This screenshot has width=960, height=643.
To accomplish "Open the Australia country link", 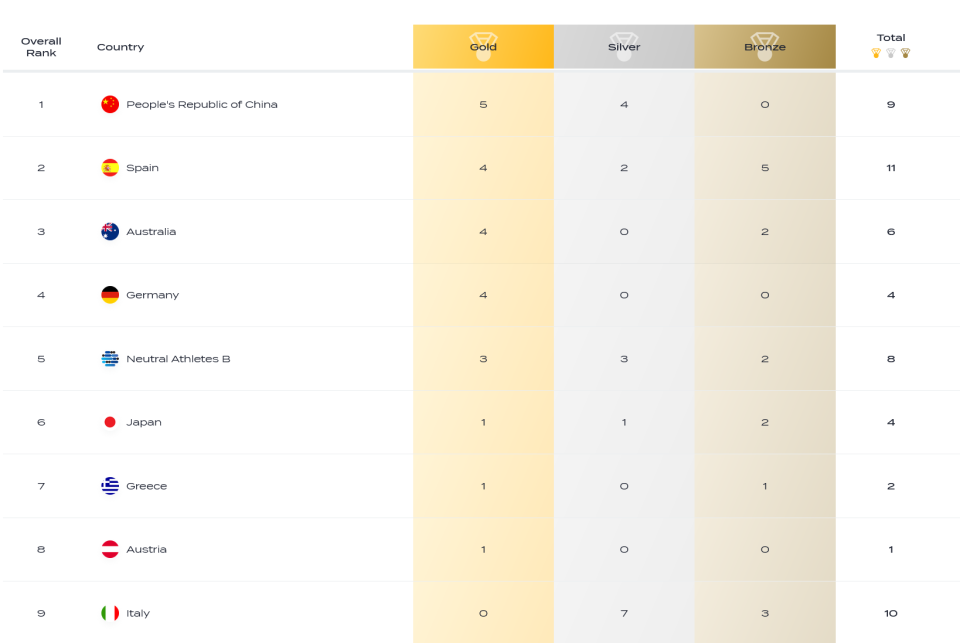I will [x=151, y=231].
